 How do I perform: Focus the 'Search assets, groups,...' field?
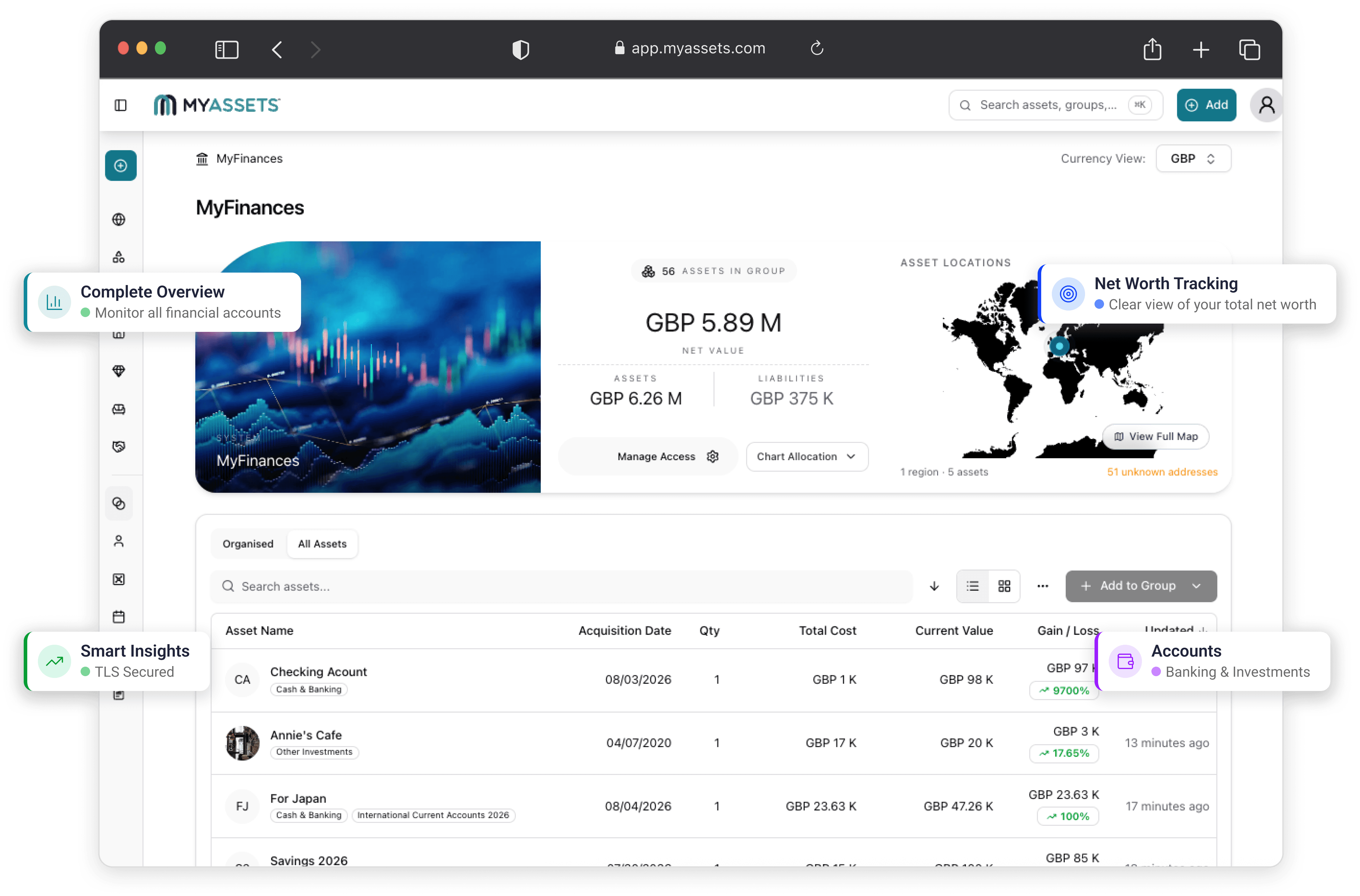[x=1055, y=105]
